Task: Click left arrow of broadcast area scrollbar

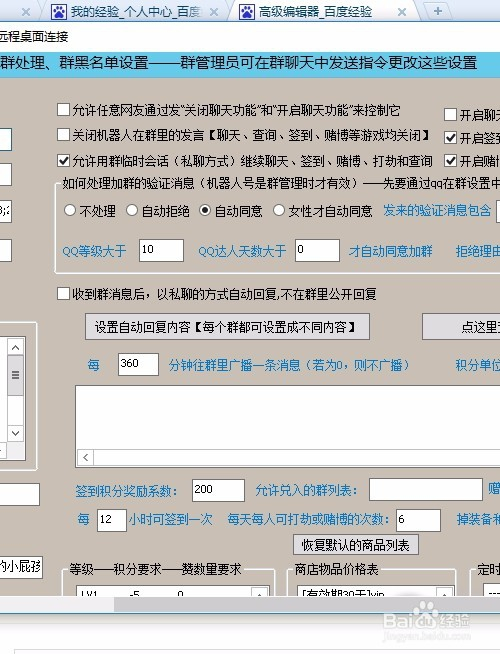Action: click(x=85, y=458)
